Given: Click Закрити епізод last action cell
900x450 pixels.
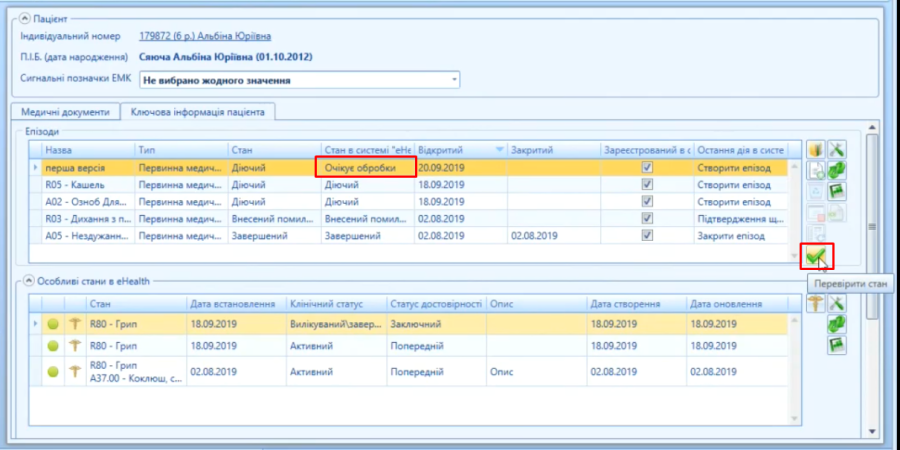Looking at the screenshot, I should 742,235.
